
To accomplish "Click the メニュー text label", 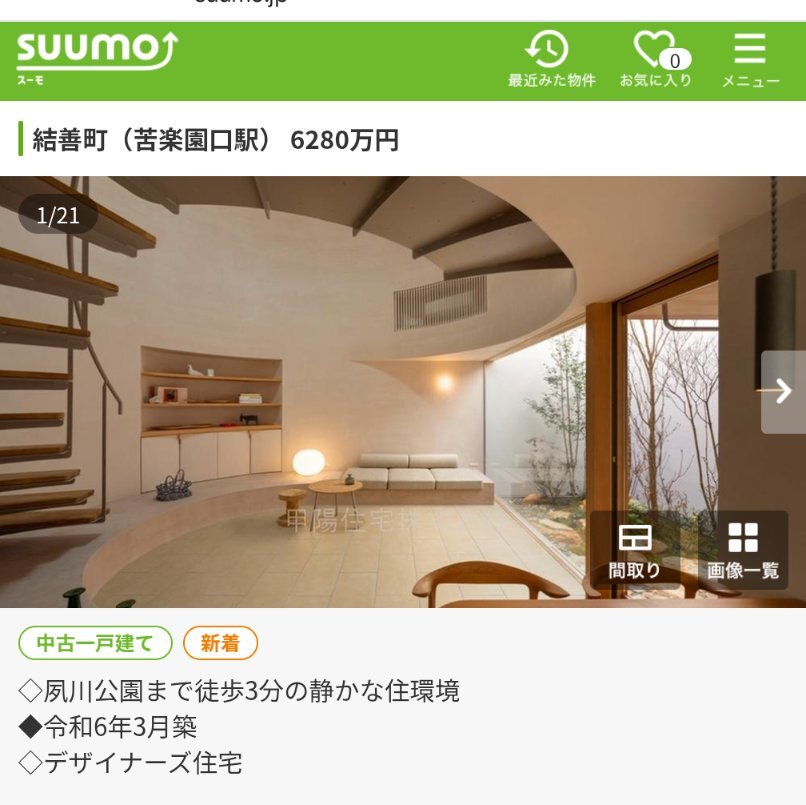I will click(x=751, y=81).
